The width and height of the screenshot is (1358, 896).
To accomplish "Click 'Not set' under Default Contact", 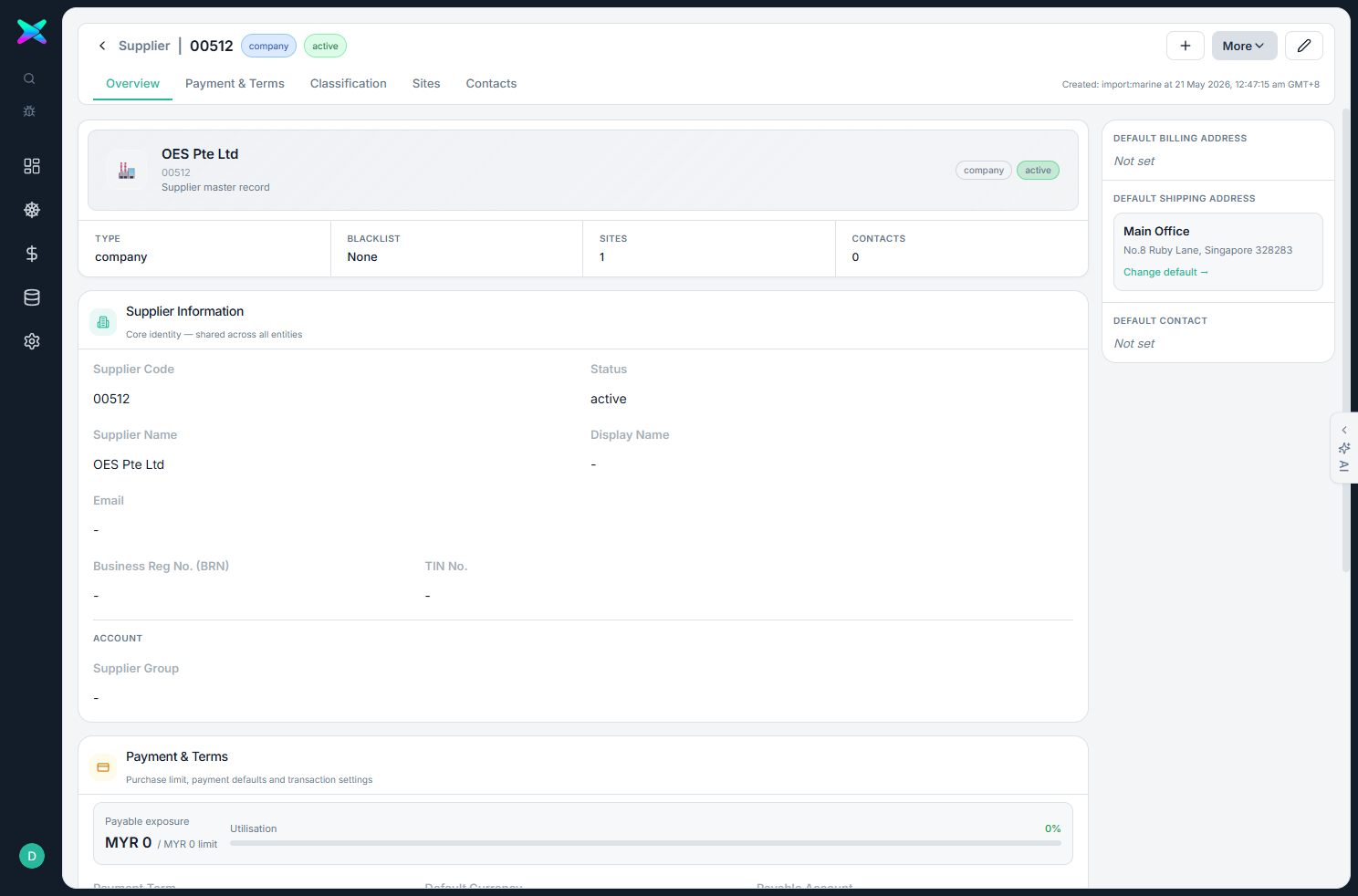I will click(x=1134, y=343).
